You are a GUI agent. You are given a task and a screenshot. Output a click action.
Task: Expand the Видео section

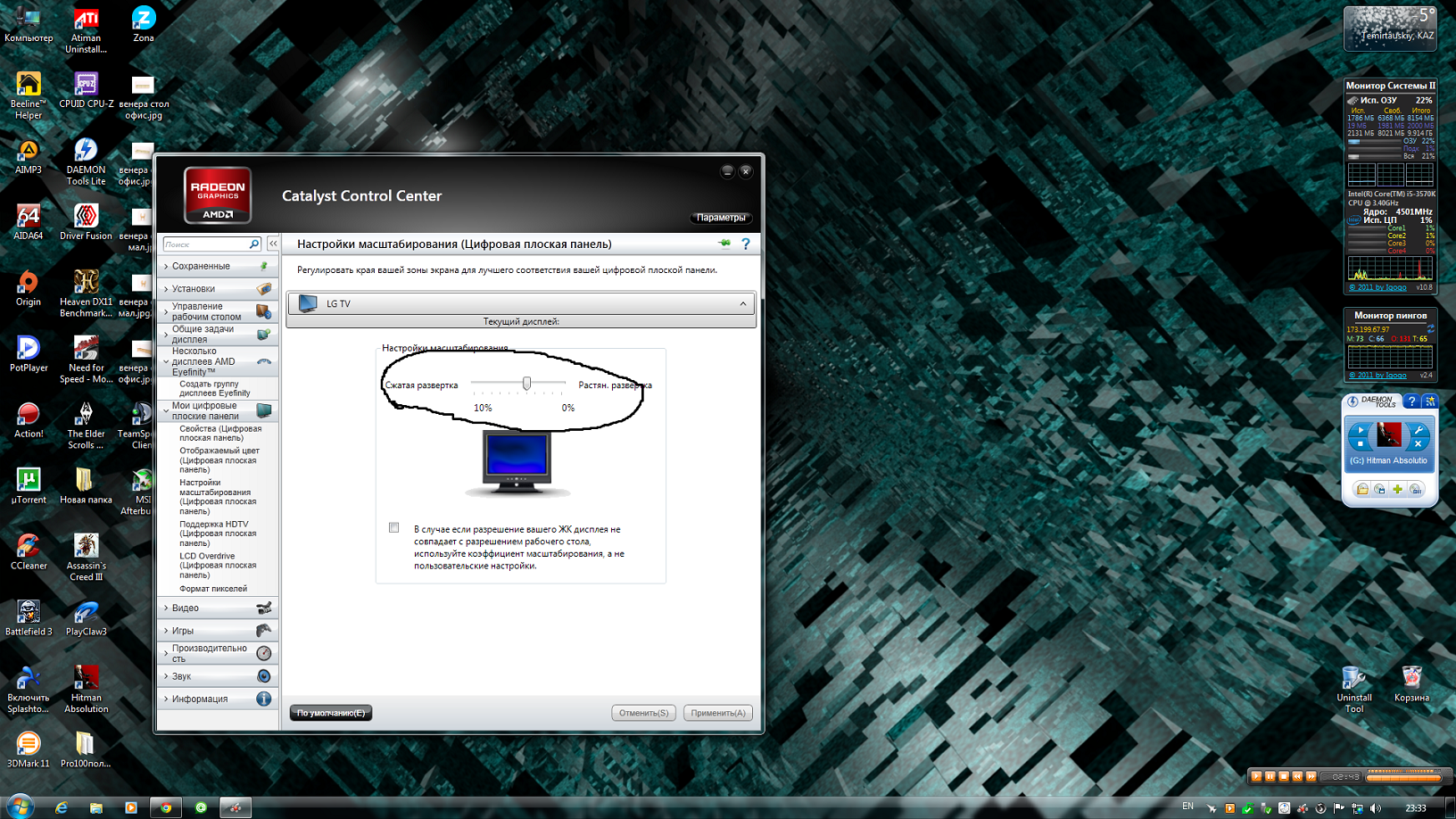pos(218,608)
